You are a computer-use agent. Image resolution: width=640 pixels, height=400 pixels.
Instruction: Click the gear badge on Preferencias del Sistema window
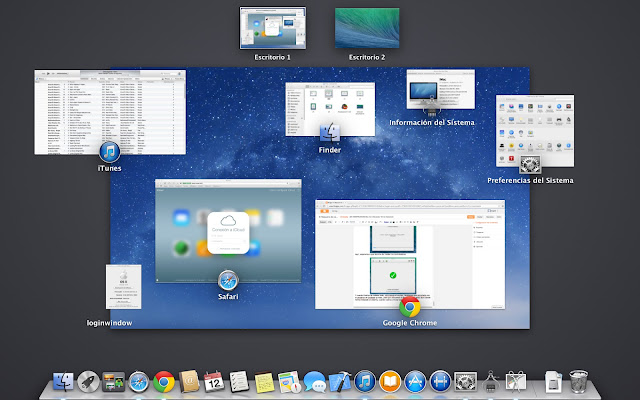[x=530, y=165]
